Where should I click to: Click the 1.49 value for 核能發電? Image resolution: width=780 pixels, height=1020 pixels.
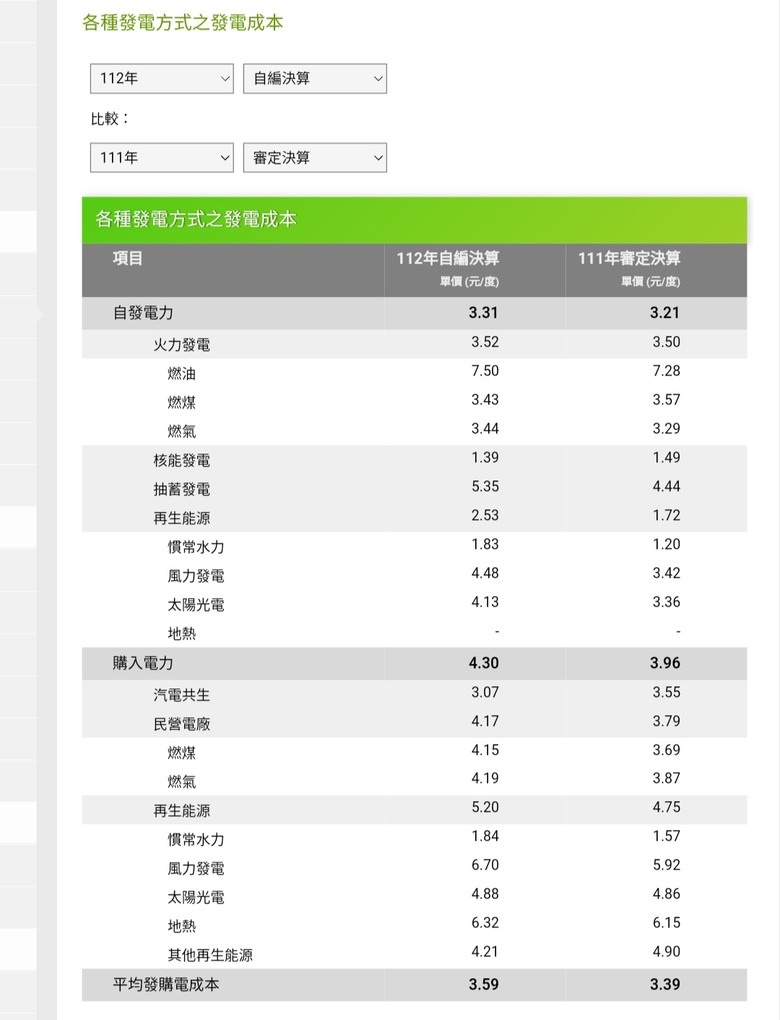(x=667, y=457)
